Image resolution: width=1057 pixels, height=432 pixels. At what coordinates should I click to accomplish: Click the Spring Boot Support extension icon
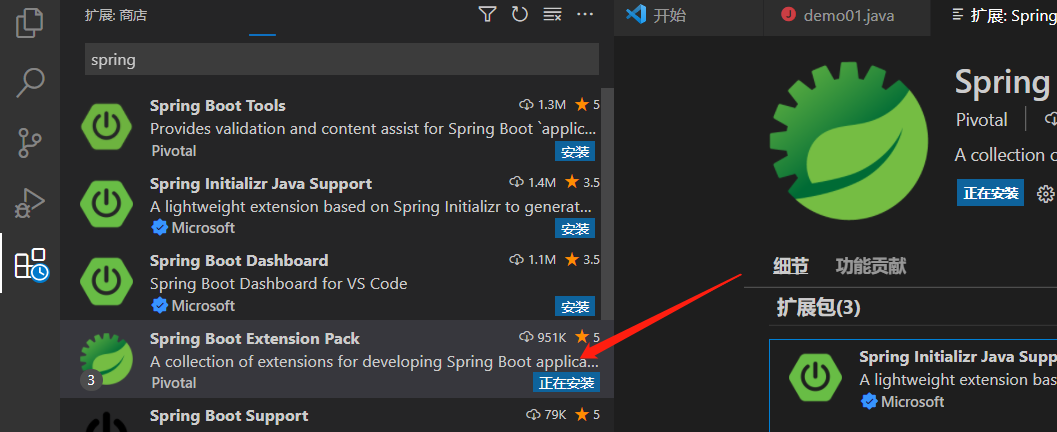(x=106, y=422)
